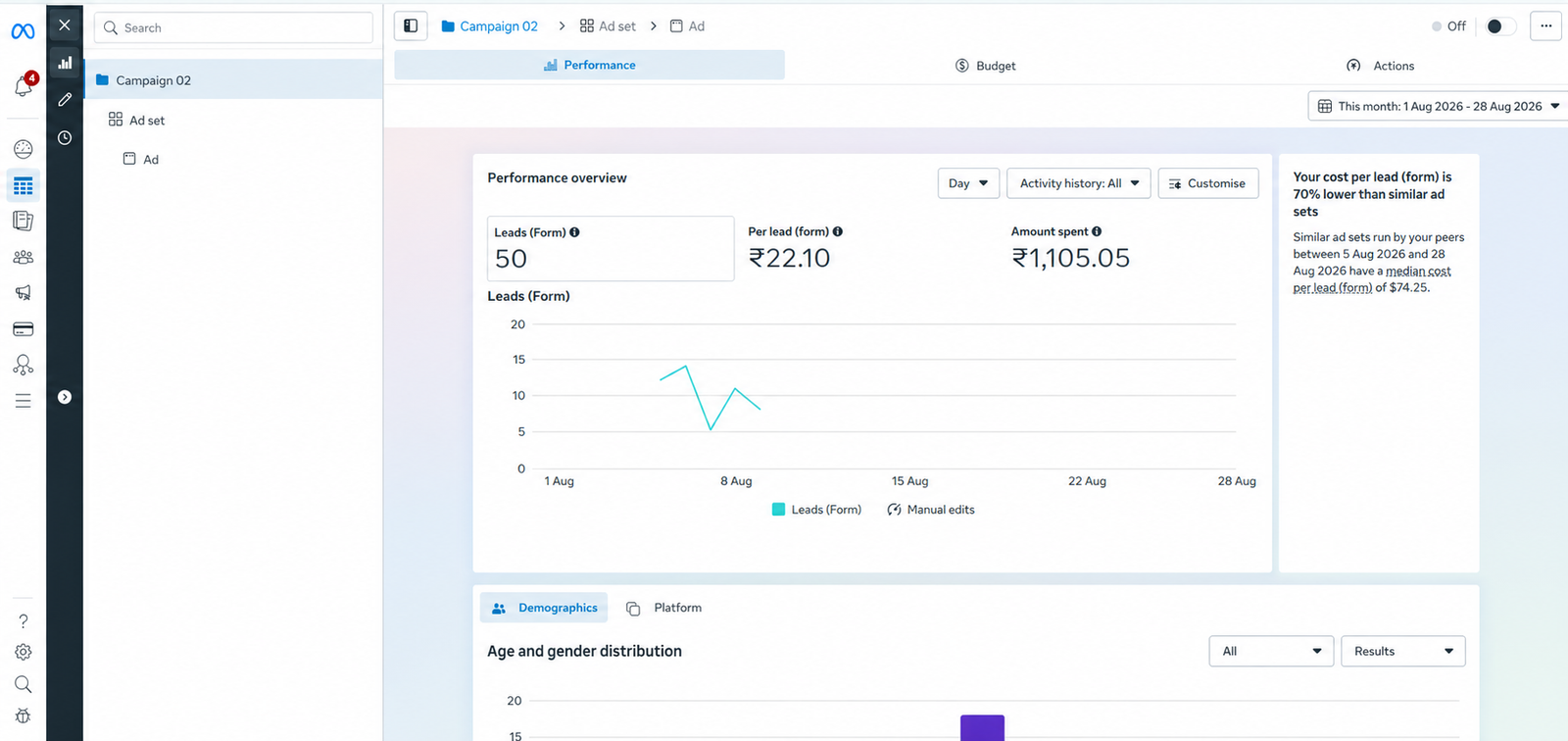
Task: Click the bug report icon
Action: [24, 716]
